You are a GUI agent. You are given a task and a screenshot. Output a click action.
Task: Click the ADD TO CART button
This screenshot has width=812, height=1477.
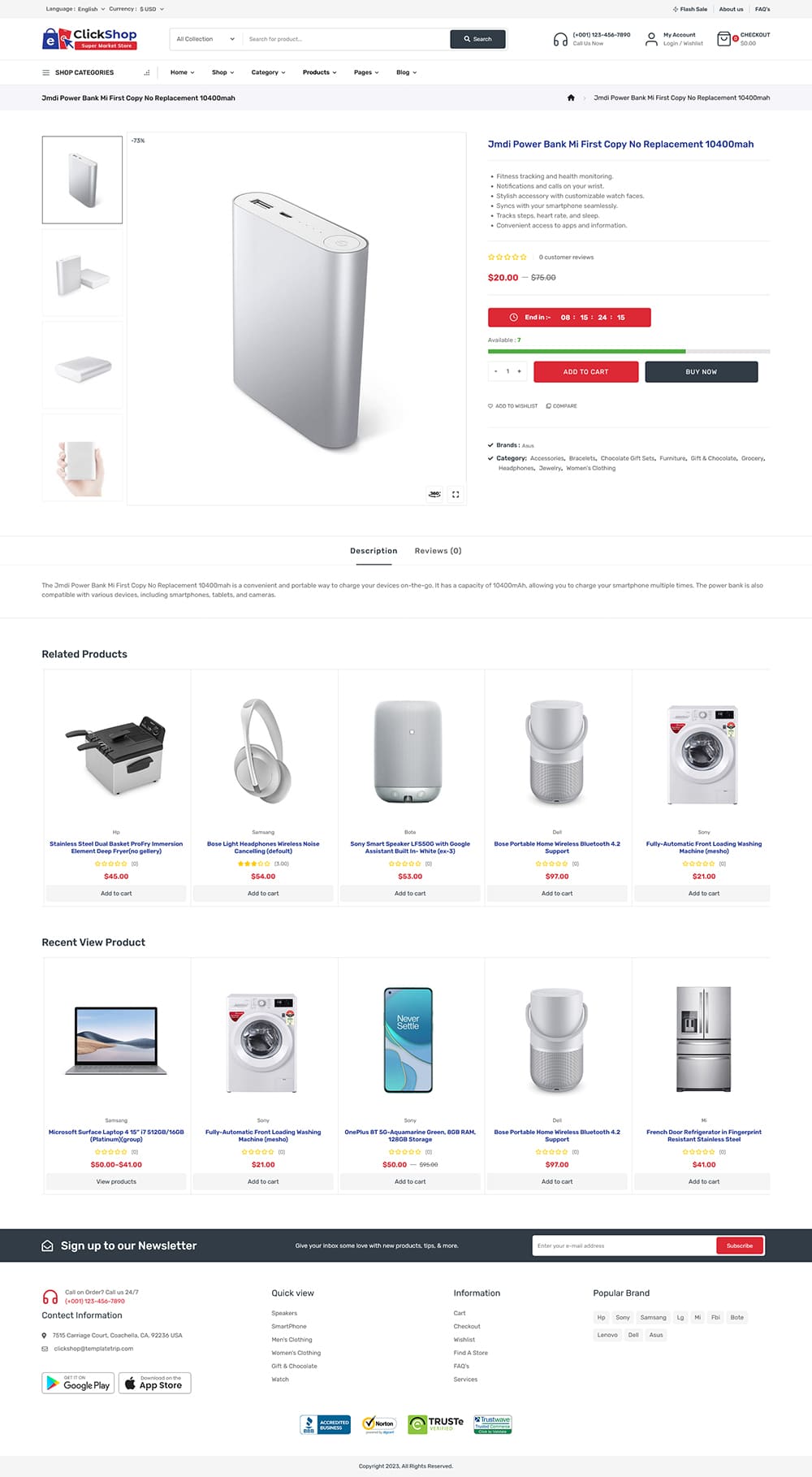click(585, 372)
